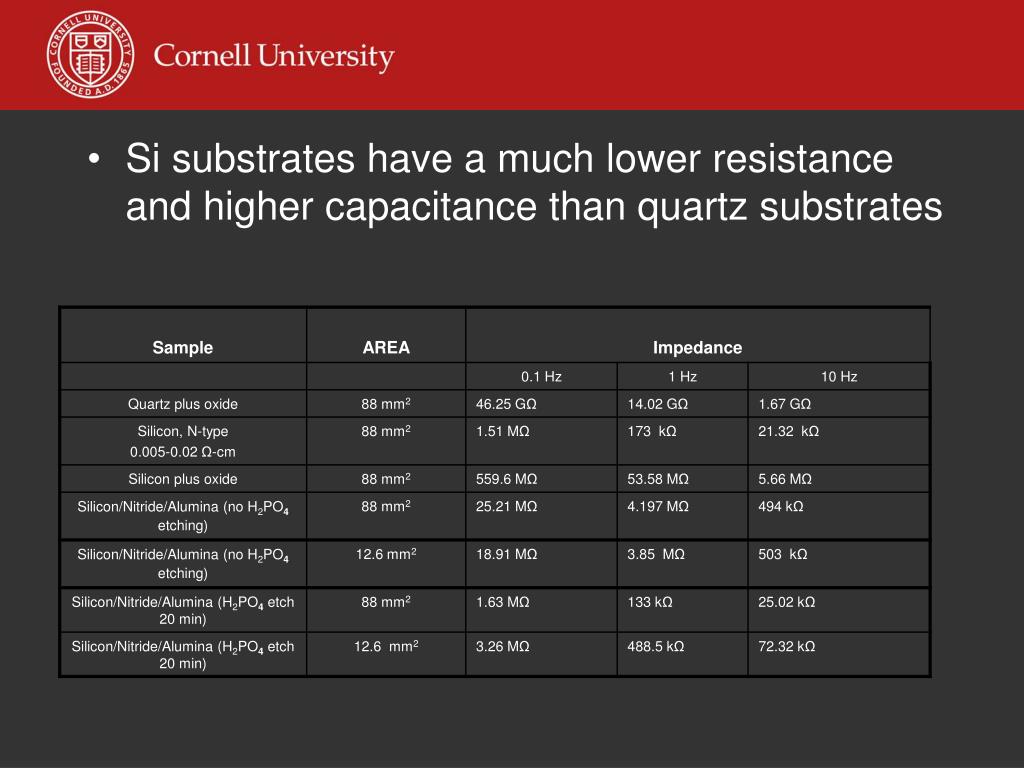
Task: Click the 12.6 mm² area in the 3.26 MΩ row
Action: [386, 647]
